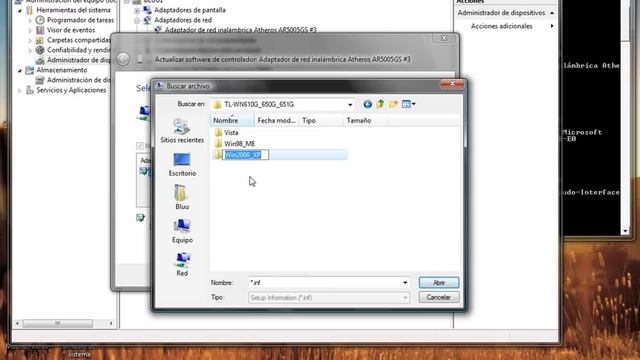Image resolution: width=640 pixels, height=360 pixels.
Task: Open Acciones adicionales submenu
Action: coord(506,26)
